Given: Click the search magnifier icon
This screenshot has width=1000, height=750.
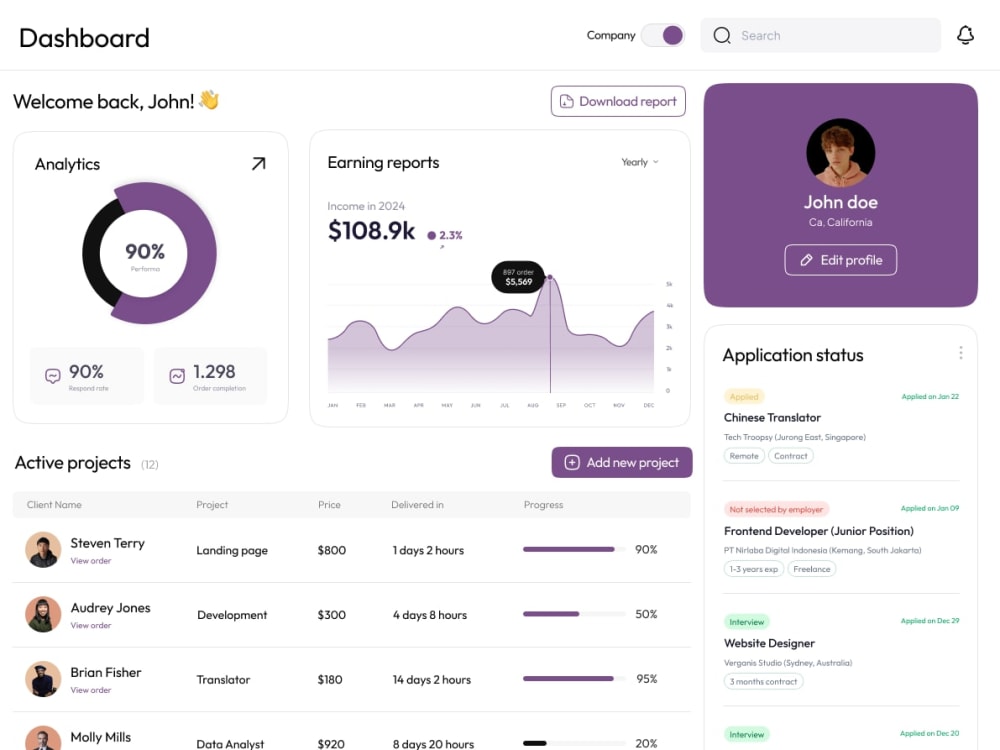Looking at the screenshot, I should (x=721, y=35).
